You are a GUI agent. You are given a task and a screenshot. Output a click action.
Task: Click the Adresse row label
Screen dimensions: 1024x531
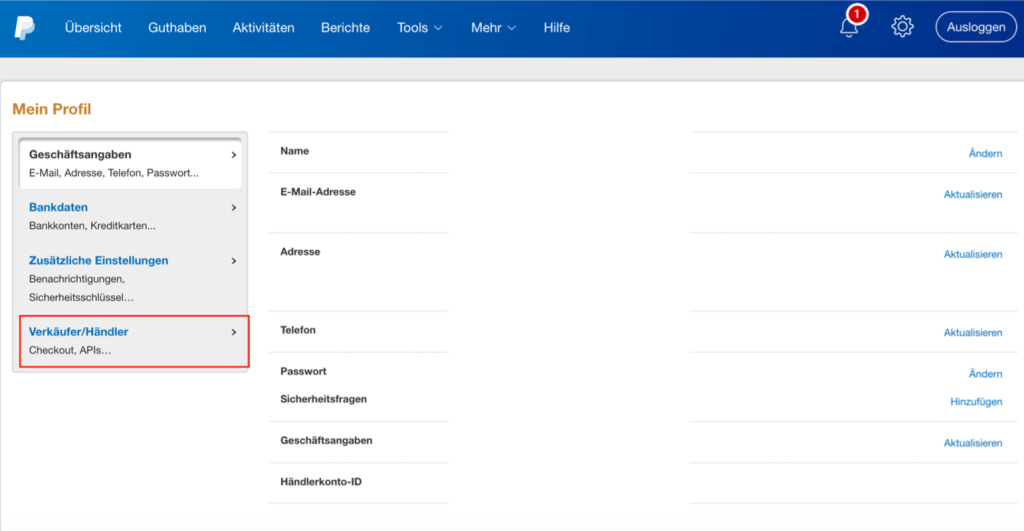pos(300,251)
